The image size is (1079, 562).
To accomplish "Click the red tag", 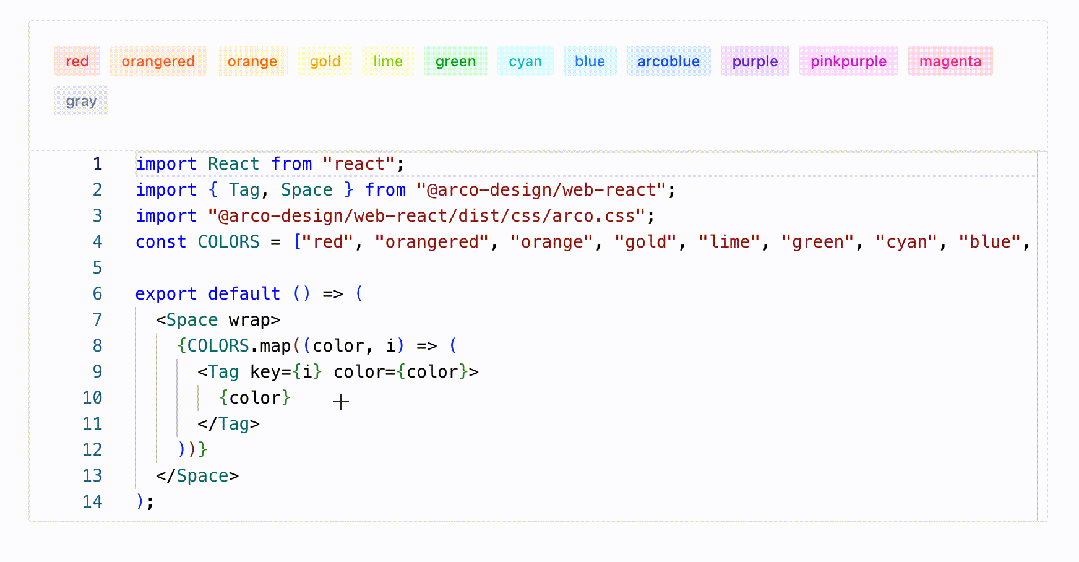I will click(x=77, y=61).
